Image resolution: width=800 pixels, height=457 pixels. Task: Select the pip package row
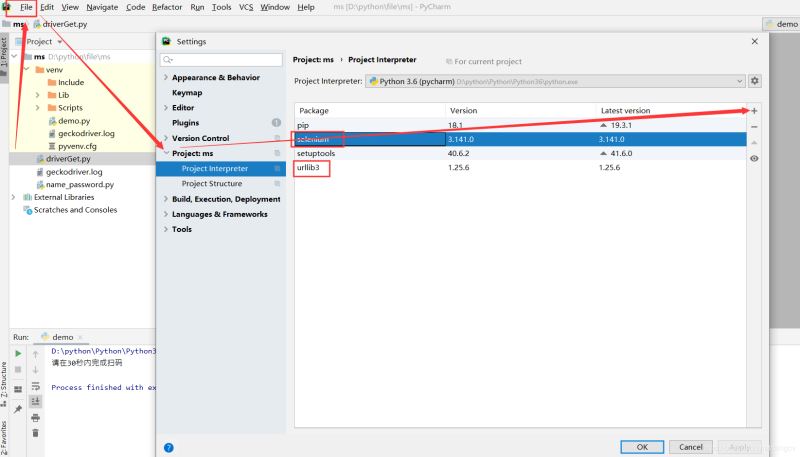tap(520, 125)
